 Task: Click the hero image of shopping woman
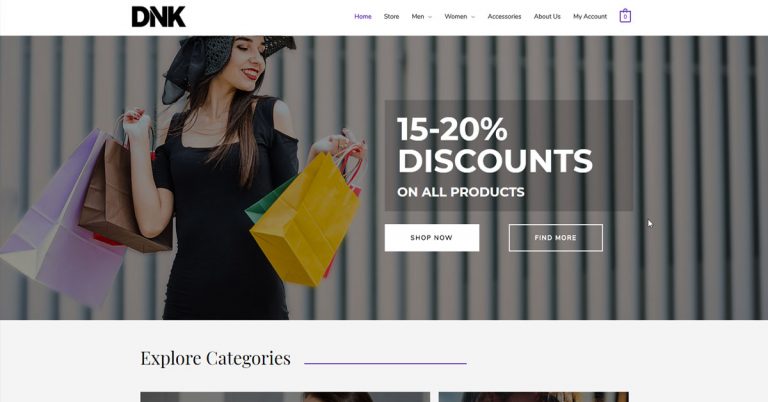click(x=384, y=177)
